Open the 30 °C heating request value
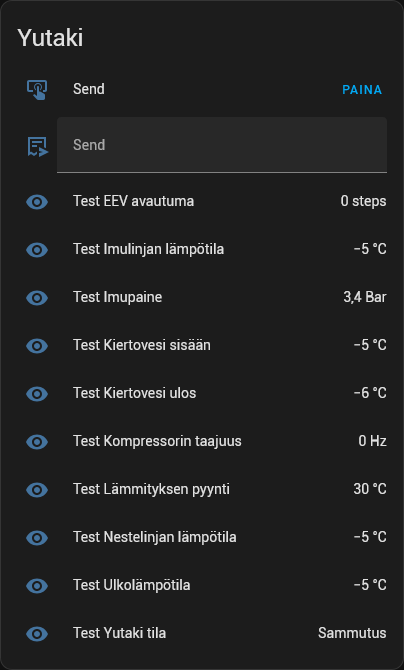Viewport: 404px width, 670px height. [x=370, y=489]
